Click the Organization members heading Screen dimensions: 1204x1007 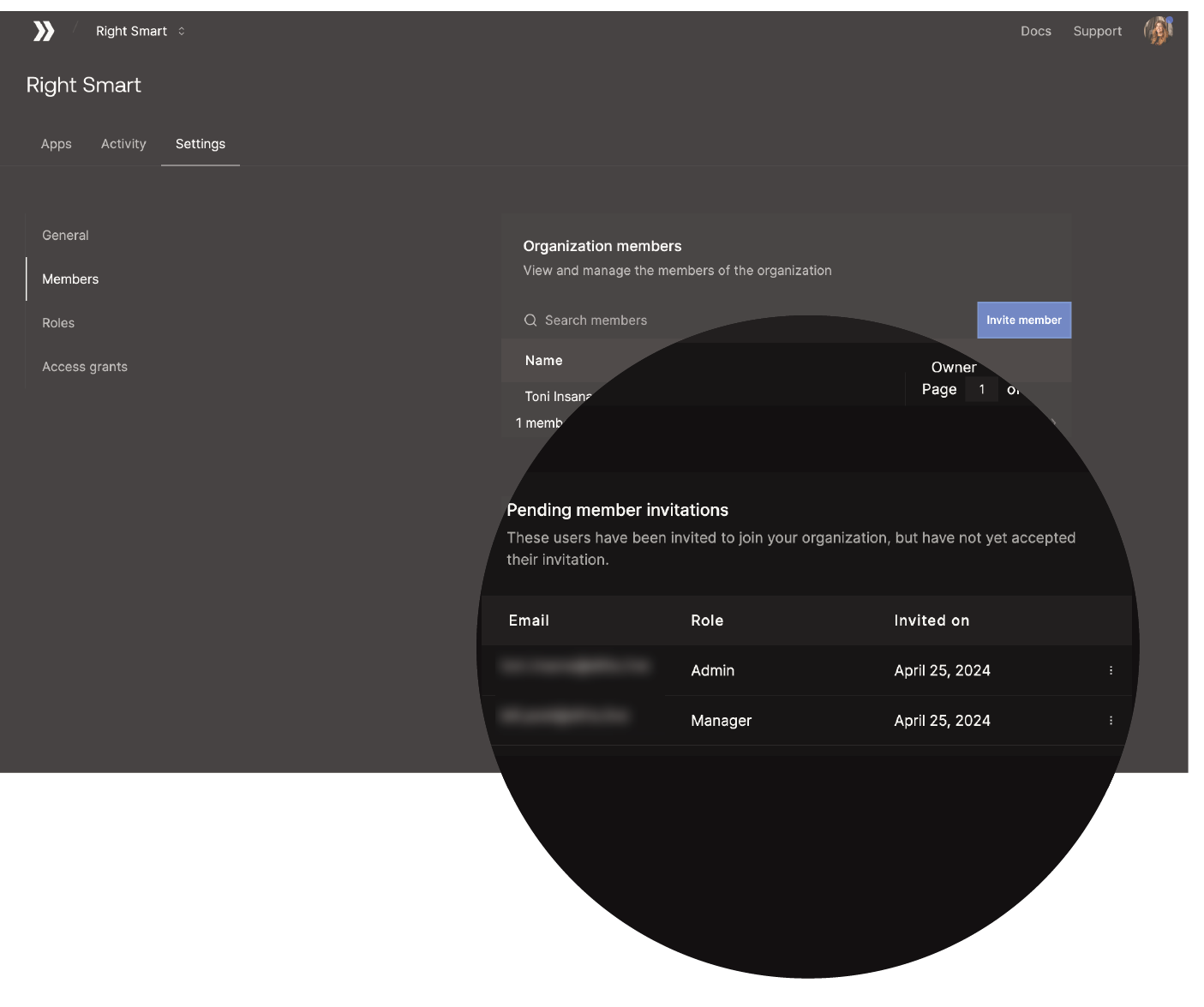[x=602, y=246]
